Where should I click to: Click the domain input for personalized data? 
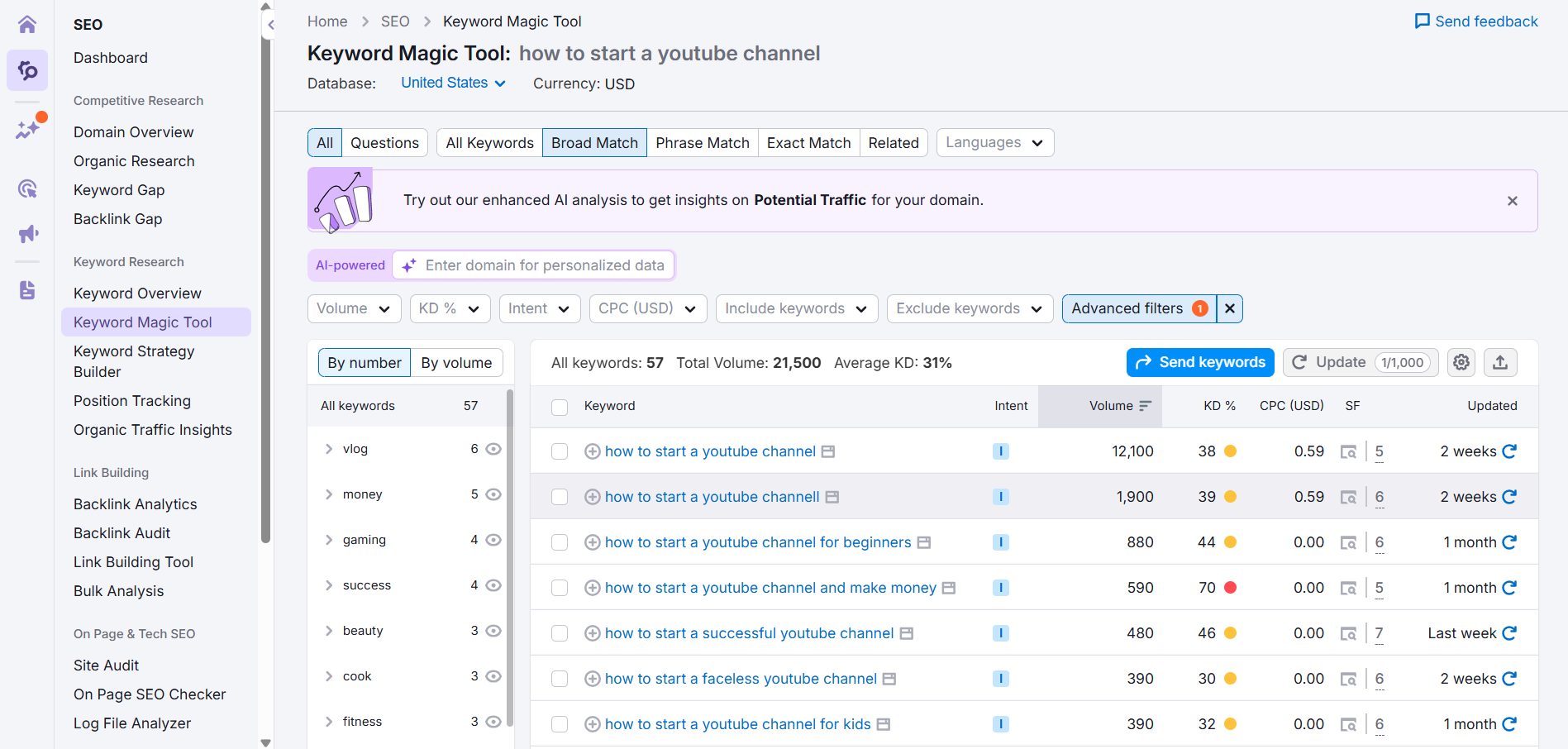tap(534, 265)
